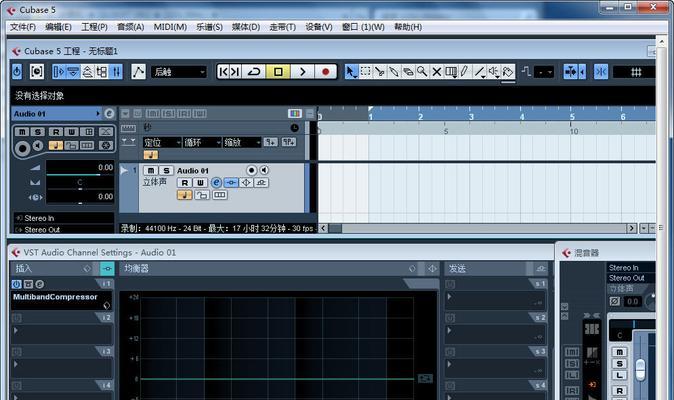Select the Draw pencil tool
The image size is (674, 400).
coord(465,71)
